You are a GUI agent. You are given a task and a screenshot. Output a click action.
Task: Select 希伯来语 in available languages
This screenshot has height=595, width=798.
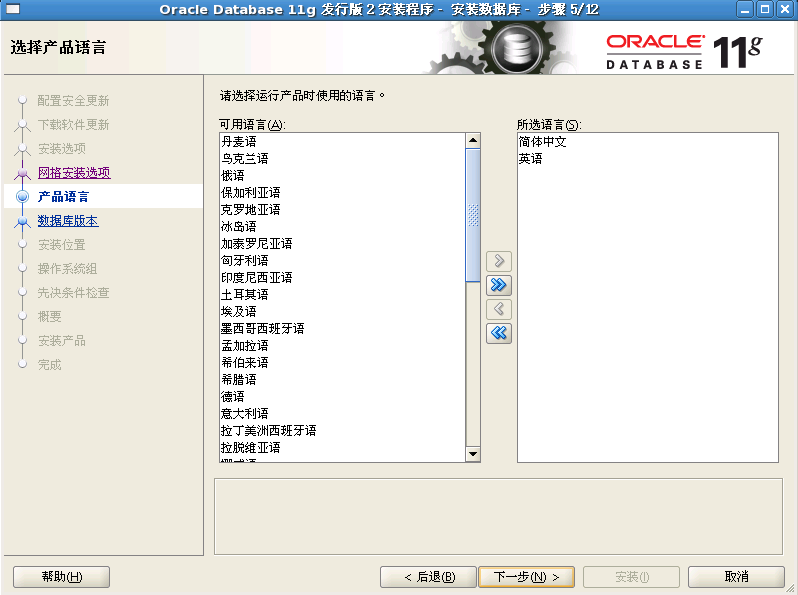[x=343, y=362]
